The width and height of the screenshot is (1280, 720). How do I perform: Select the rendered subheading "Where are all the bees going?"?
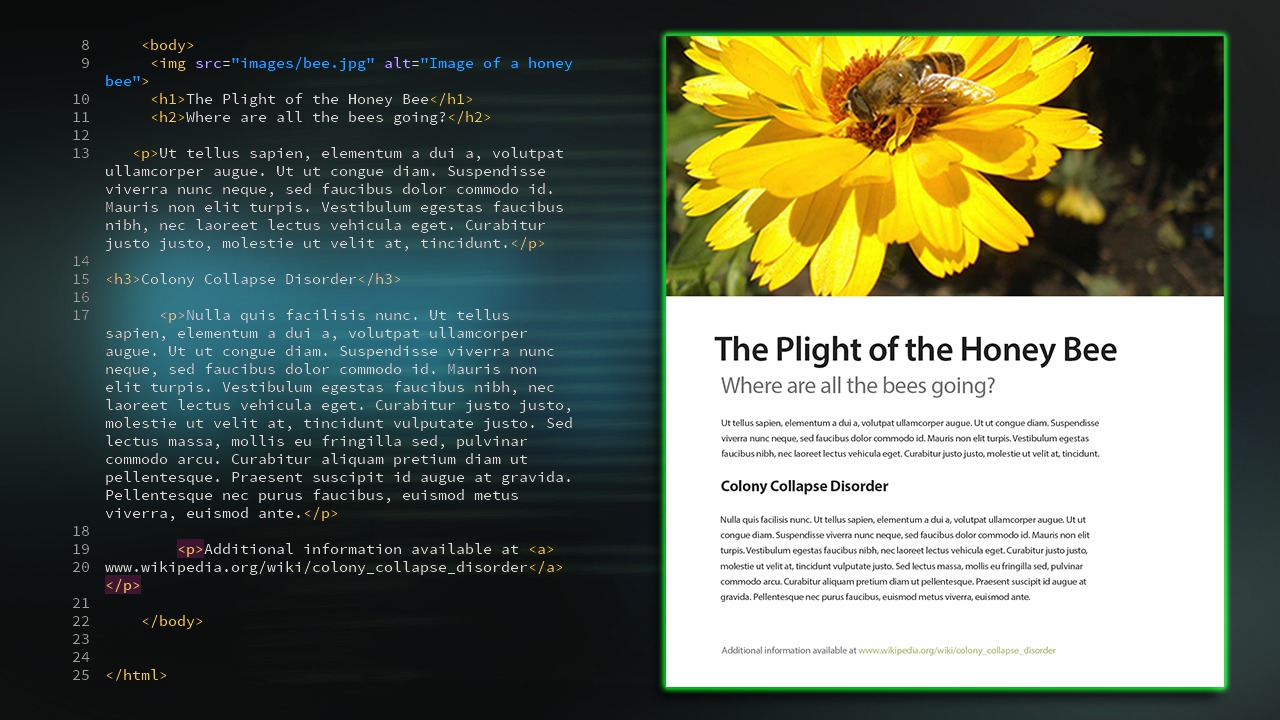(x=858, y=386)
